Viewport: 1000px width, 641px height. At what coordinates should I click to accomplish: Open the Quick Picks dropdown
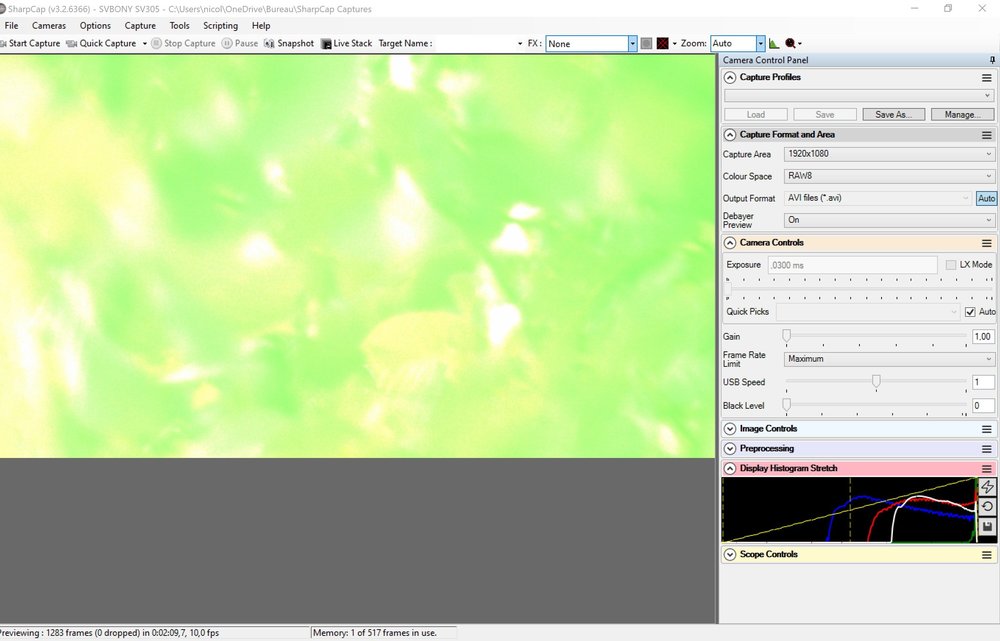pyautogui.click(x=868, y=312)
